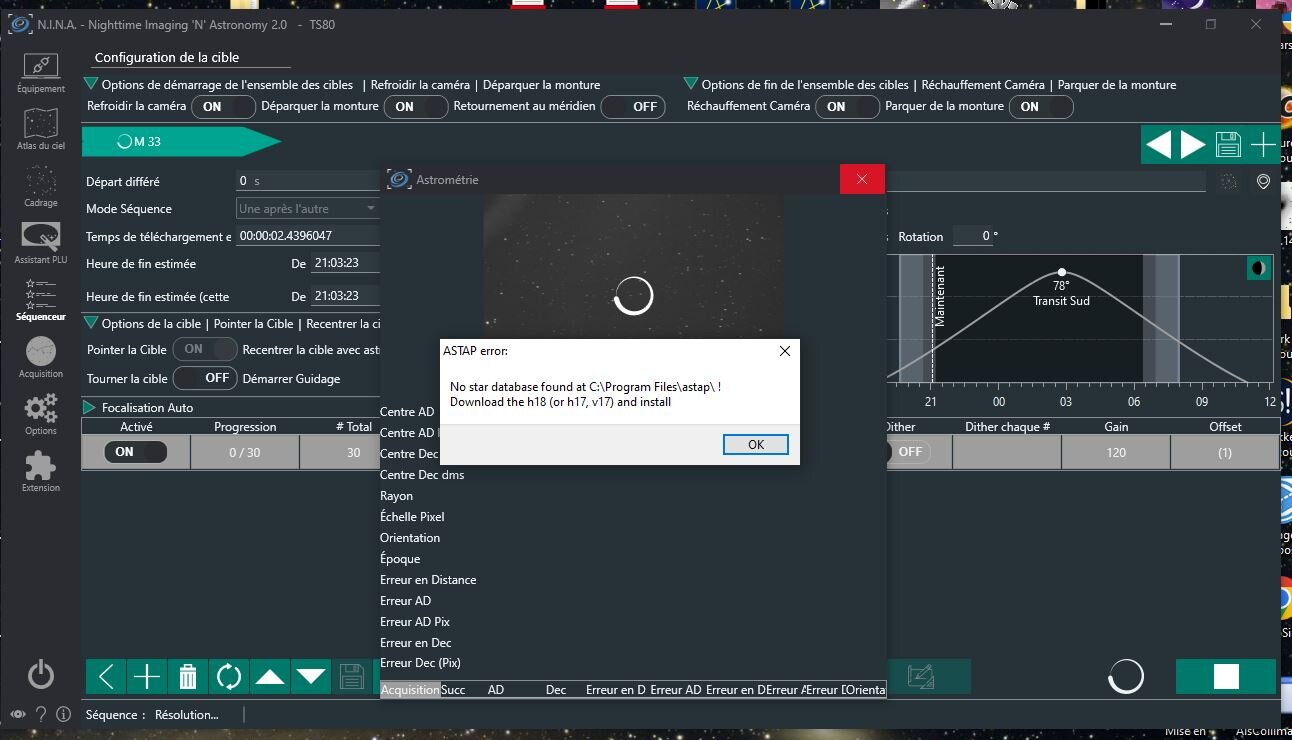
Task: Toggle Pointer la Cible switch
Action: point(205,350)
